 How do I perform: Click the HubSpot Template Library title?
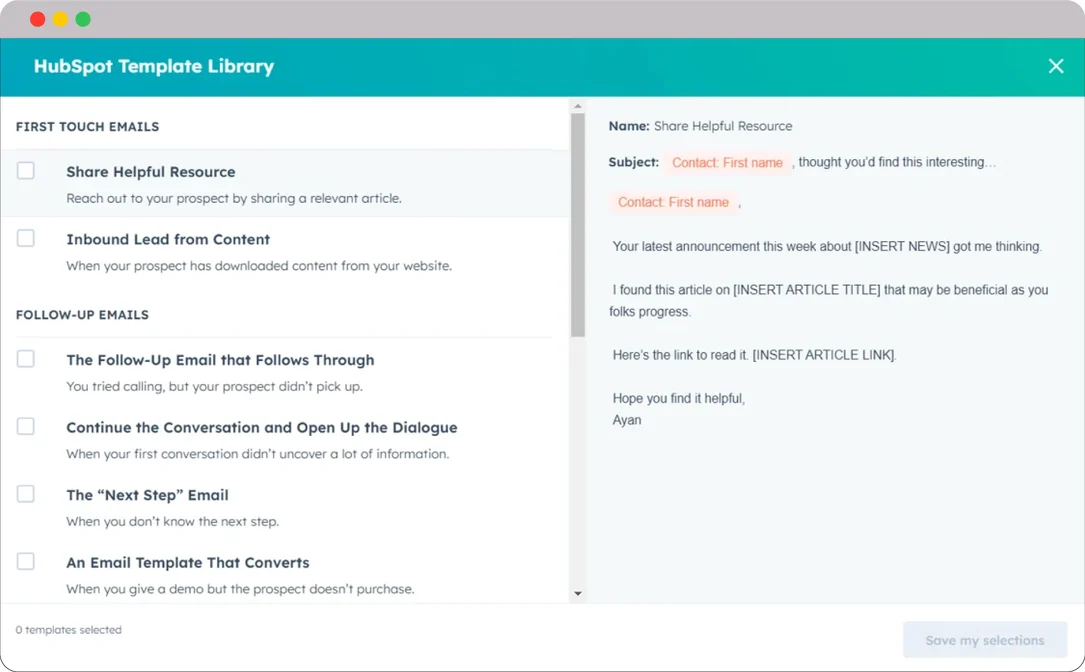[x=153, y=66]
